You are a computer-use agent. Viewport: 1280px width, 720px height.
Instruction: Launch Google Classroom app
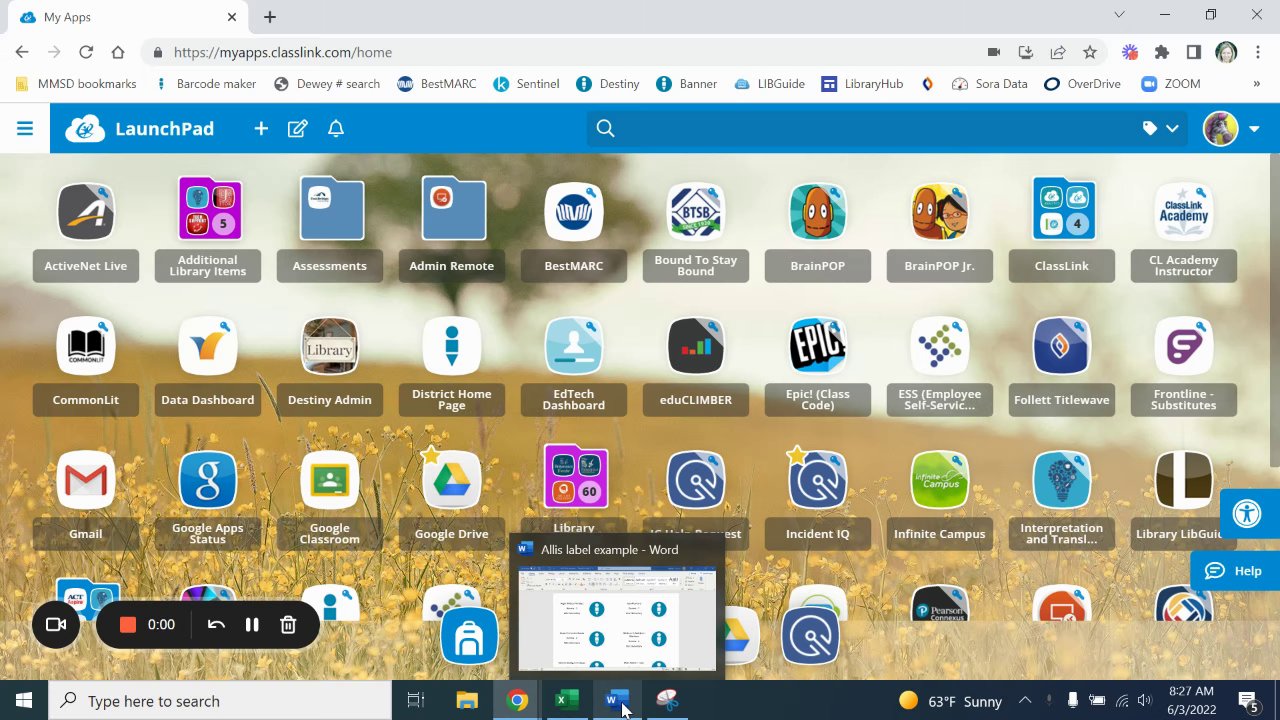click(x=330, y=480)
